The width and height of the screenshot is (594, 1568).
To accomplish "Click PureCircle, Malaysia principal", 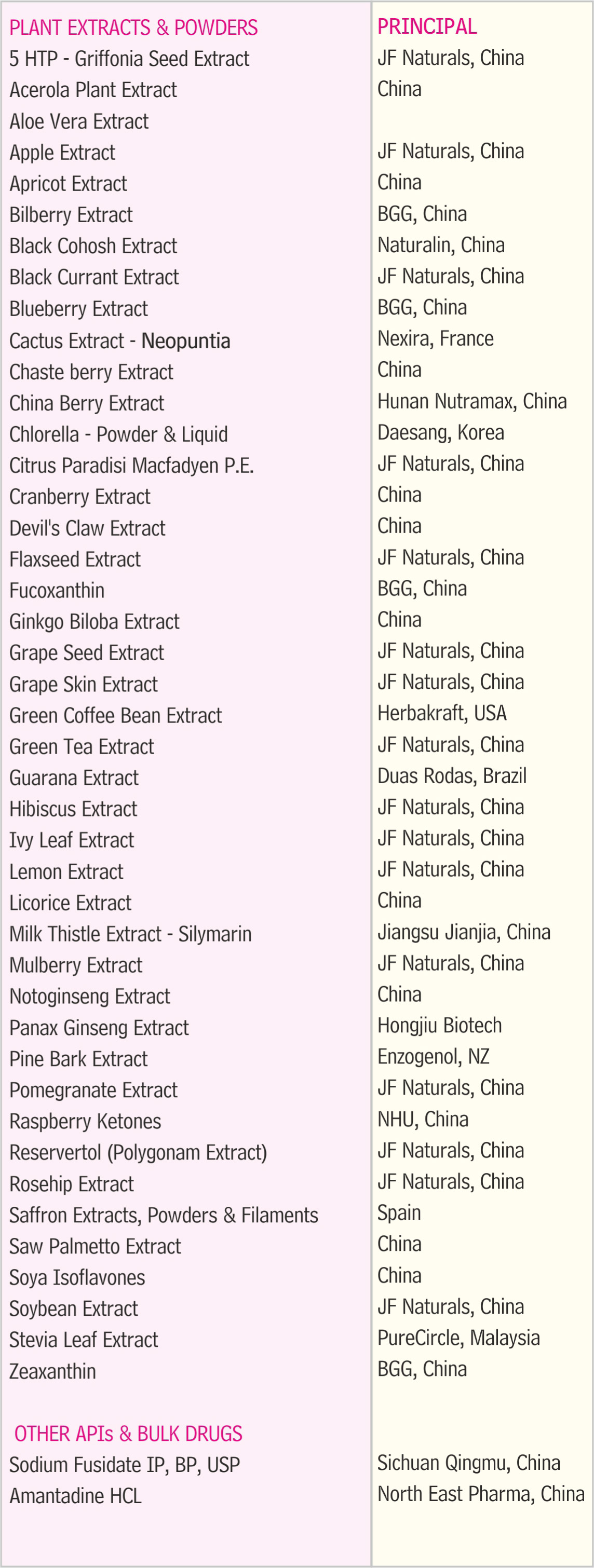I will point(458,1338).
